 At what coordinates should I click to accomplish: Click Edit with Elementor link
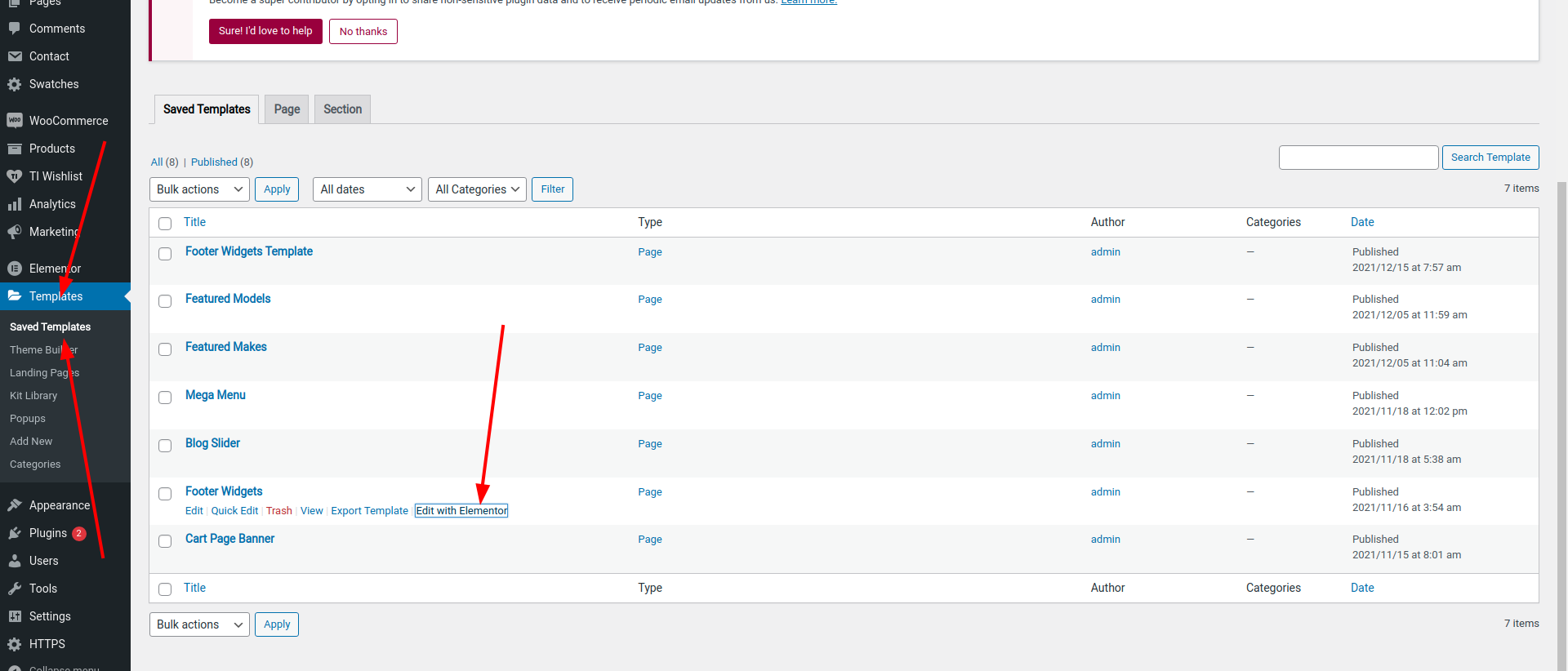[x=461, y=511]
